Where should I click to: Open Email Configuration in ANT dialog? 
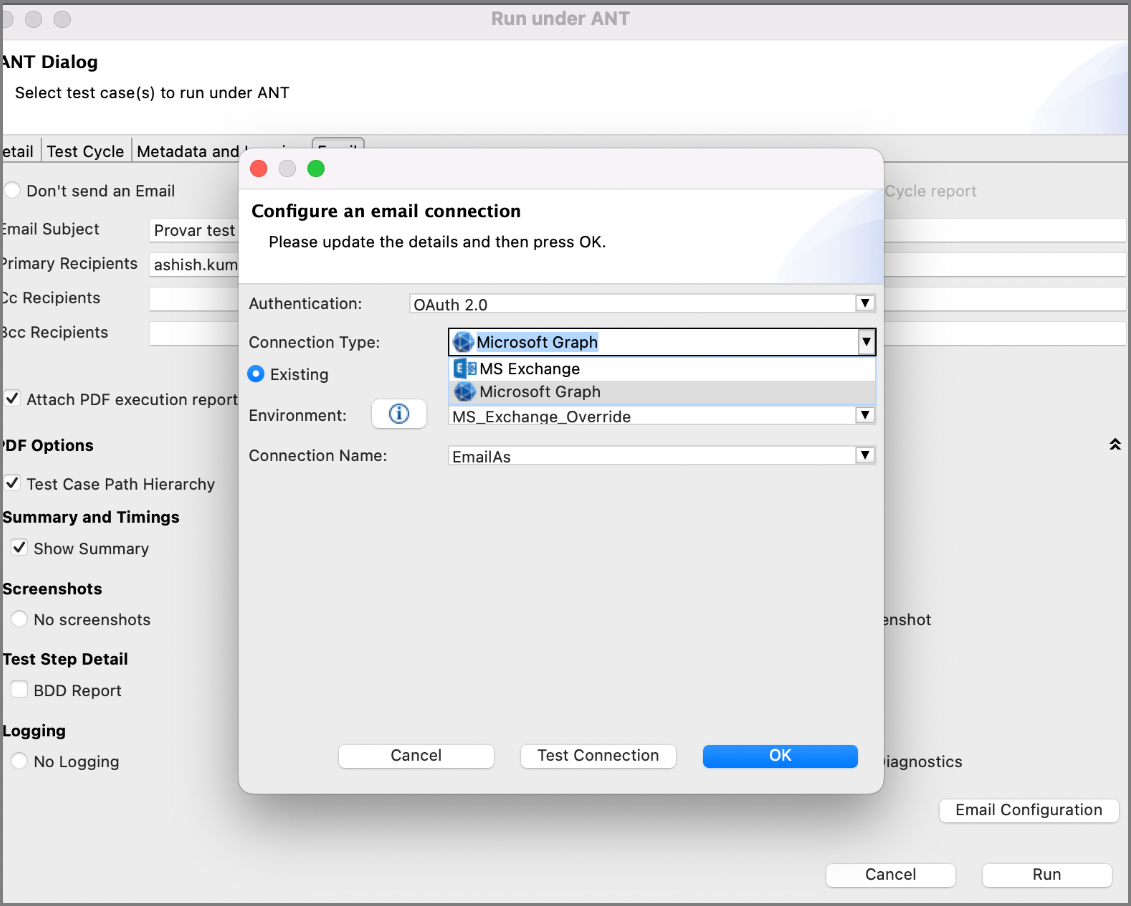pos(1029,810)
